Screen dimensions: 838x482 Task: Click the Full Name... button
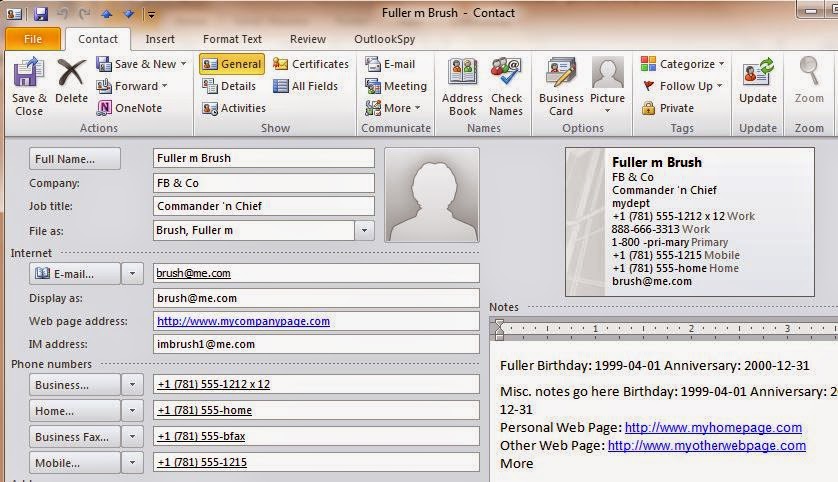(75, 159)
